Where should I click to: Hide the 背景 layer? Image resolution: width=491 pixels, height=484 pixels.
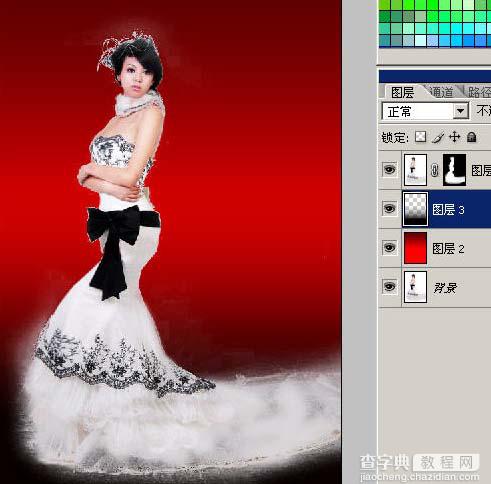[389, 287]
